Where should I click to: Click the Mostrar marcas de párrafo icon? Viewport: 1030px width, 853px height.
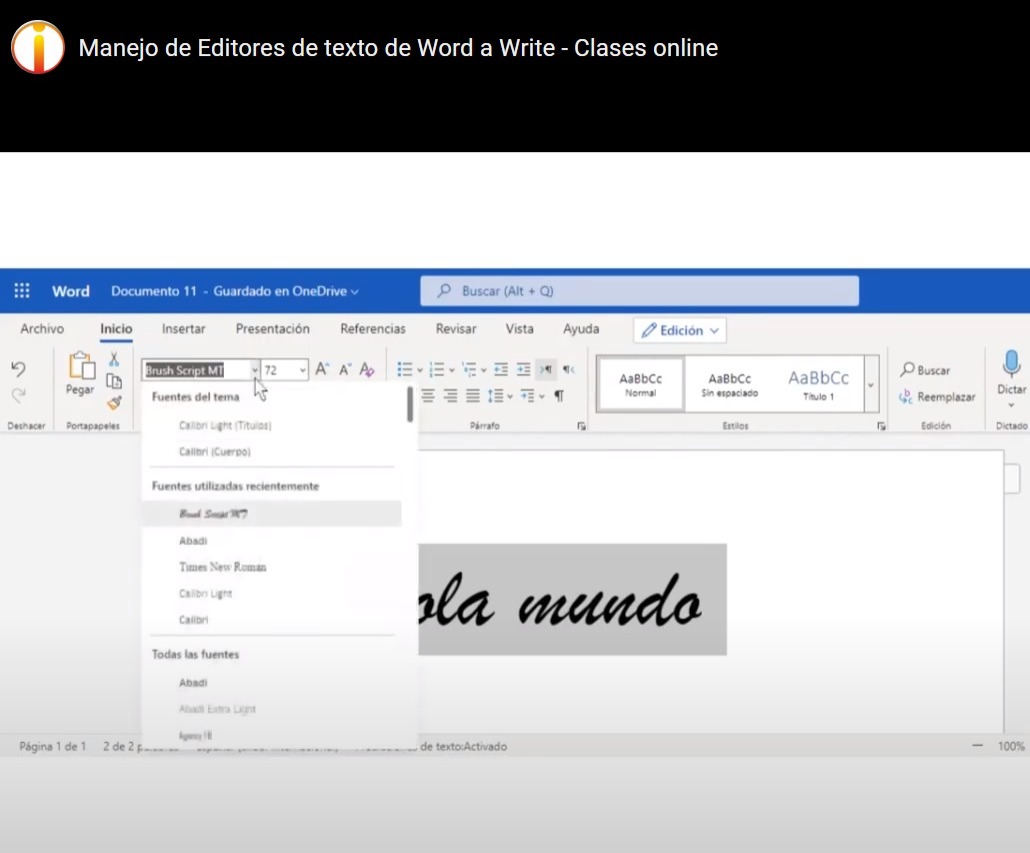tap(560, 396)
